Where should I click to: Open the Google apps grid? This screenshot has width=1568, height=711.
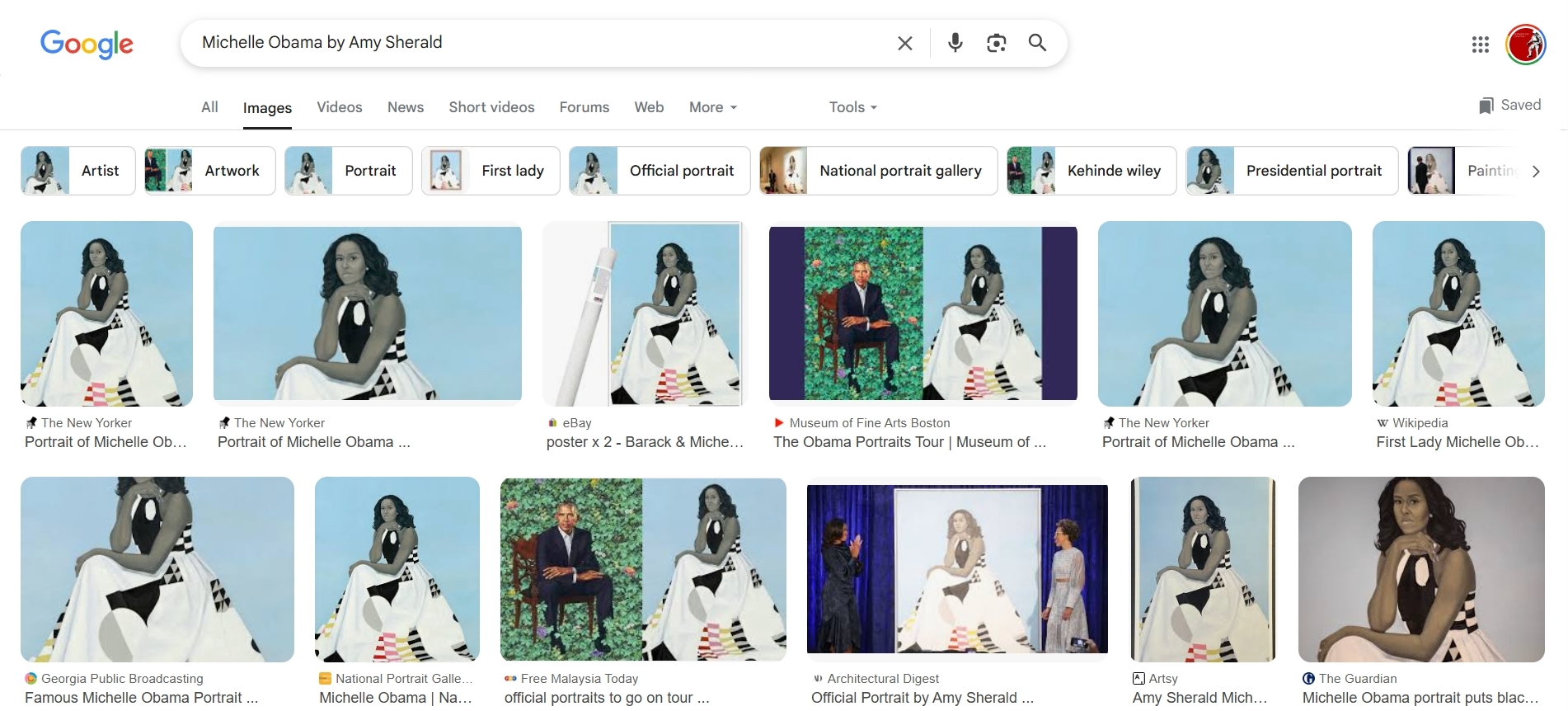(x=1480, y=45)
